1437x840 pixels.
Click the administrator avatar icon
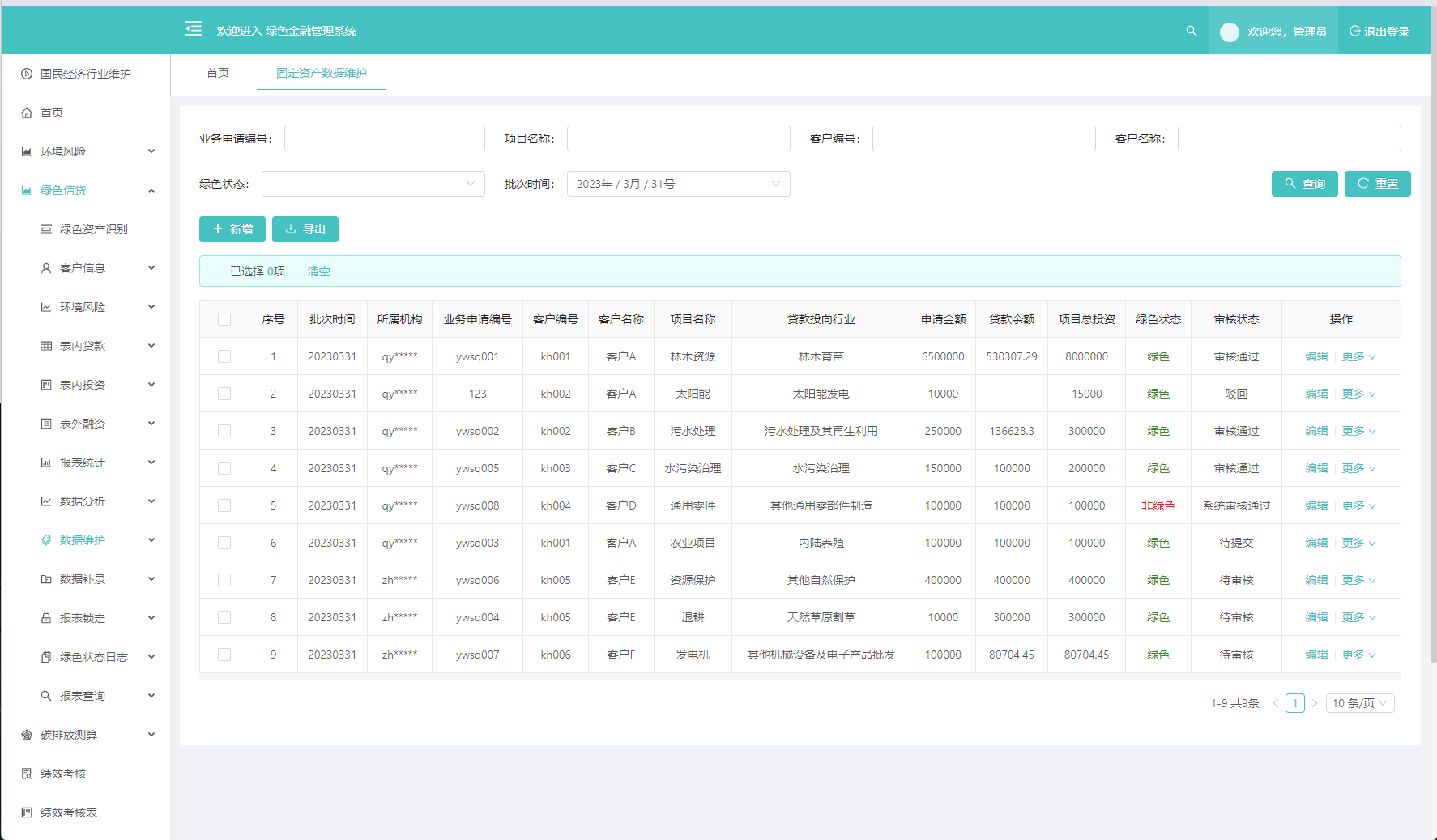click(x=1230, y=32)
